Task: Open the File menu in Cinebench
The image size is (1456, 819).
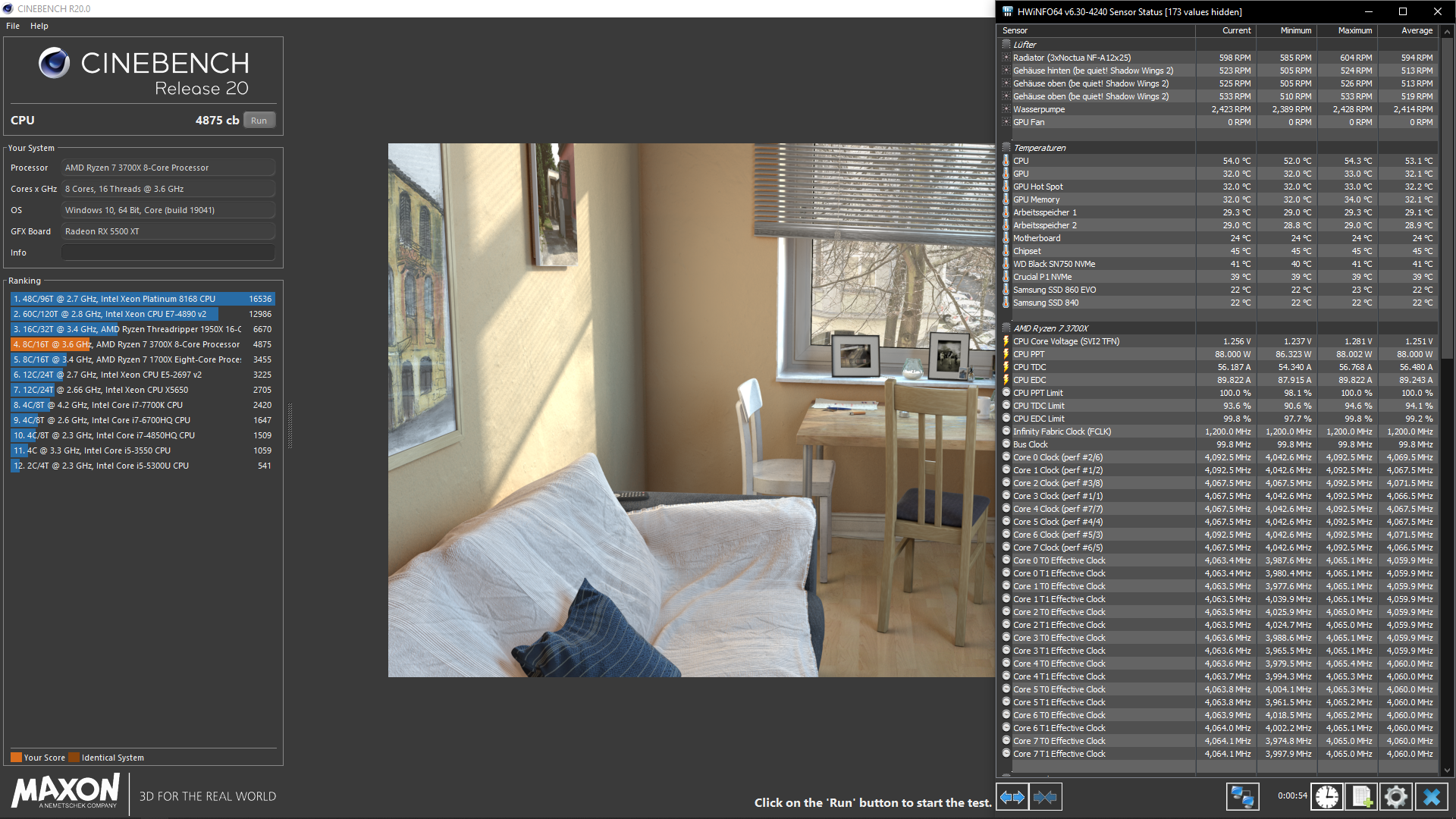Action: point(13,26)
